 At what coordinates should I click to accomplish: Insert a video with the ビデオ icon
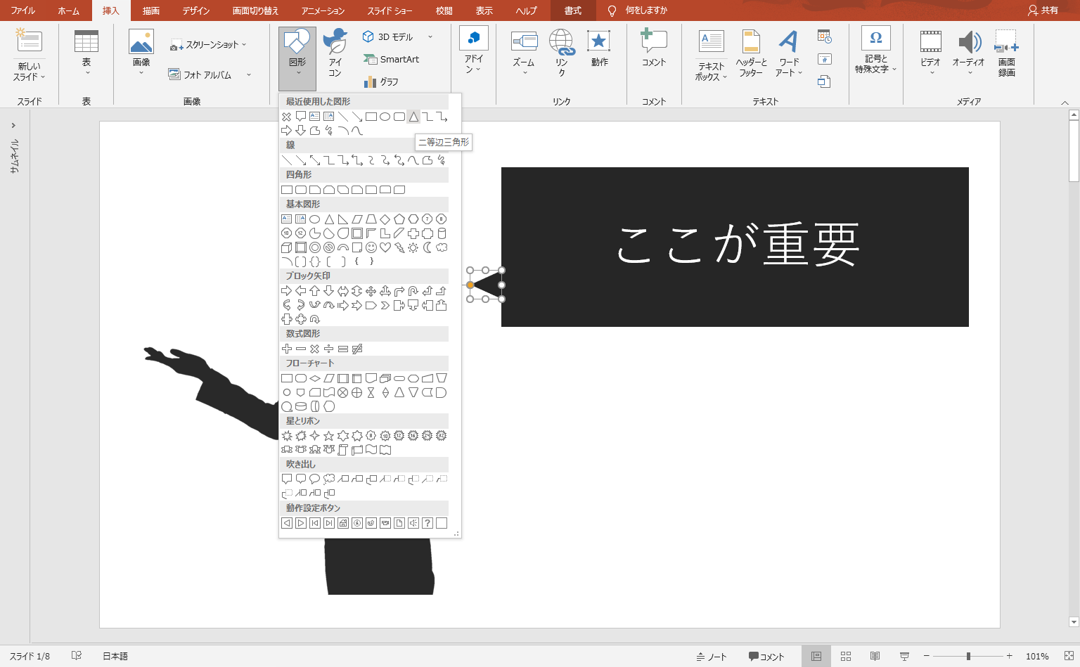(930, 50)
